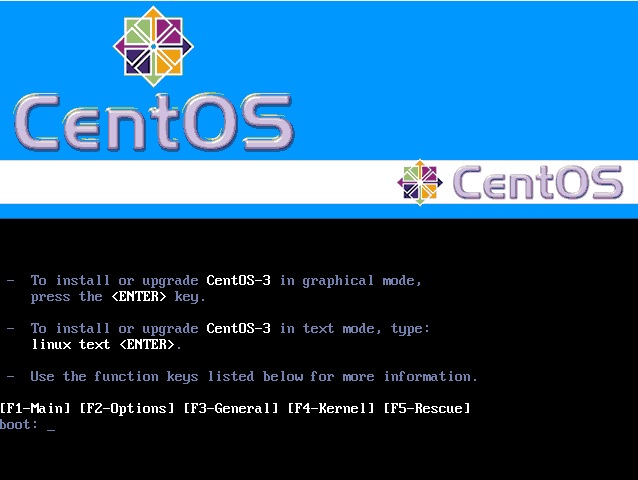The width and height of the screenshot is (638, 480).
Task: Click the large CentOS wordmark text
Action: pyautogui.click(x=154, y=122)
